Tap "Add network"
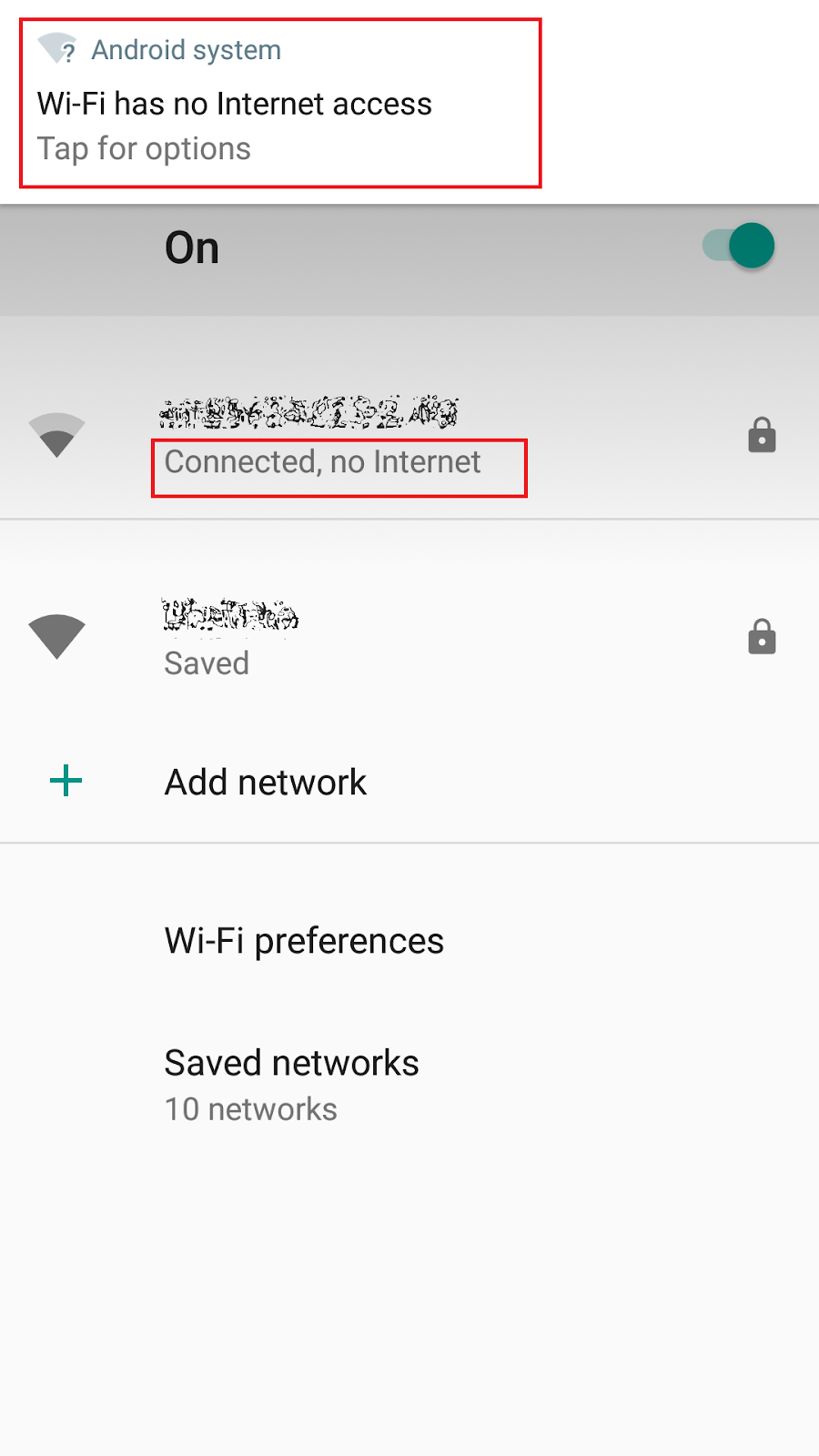 [409, 782]
